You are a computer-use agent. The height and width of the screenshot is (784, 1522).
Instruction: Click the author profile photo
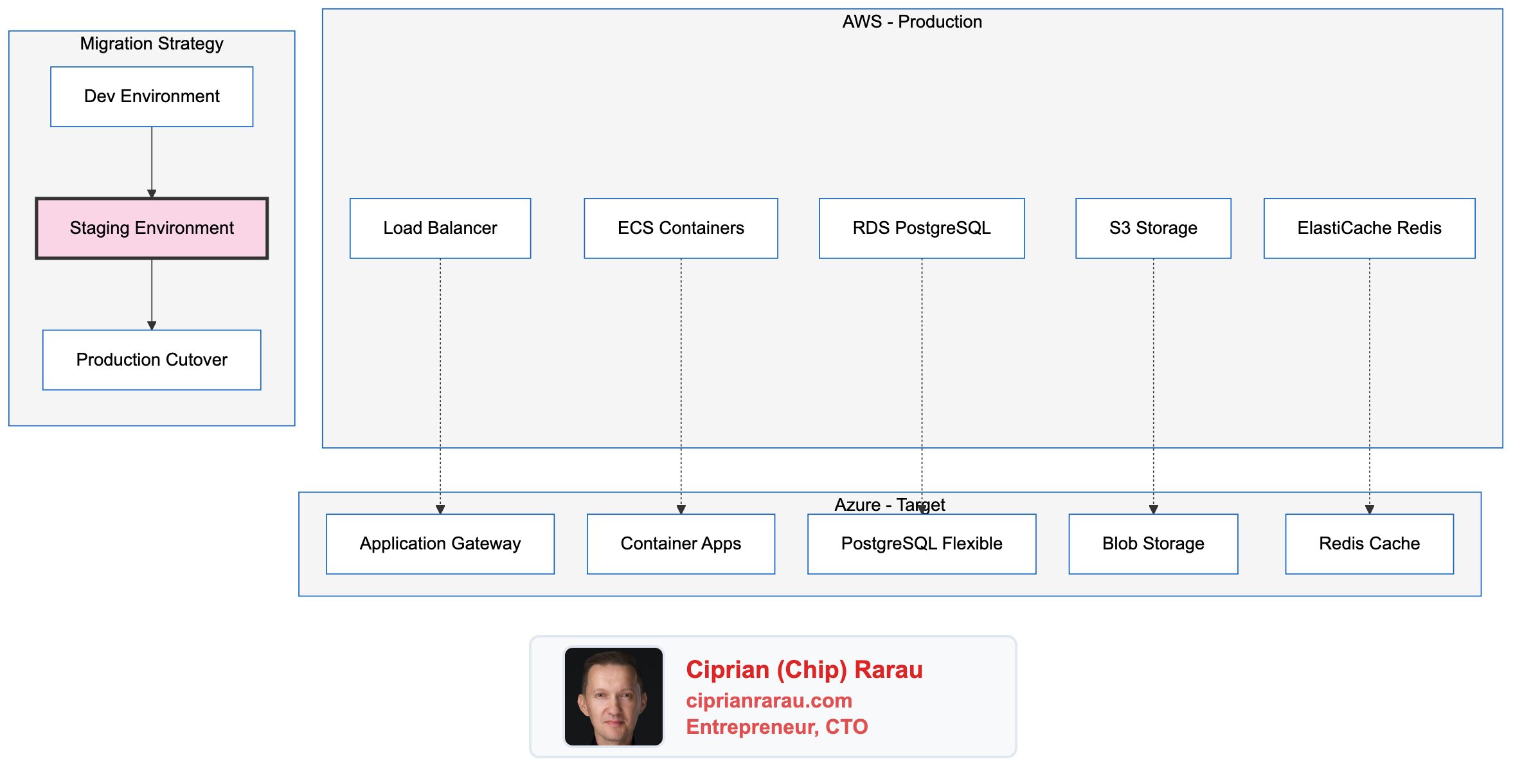pos(613,697)
